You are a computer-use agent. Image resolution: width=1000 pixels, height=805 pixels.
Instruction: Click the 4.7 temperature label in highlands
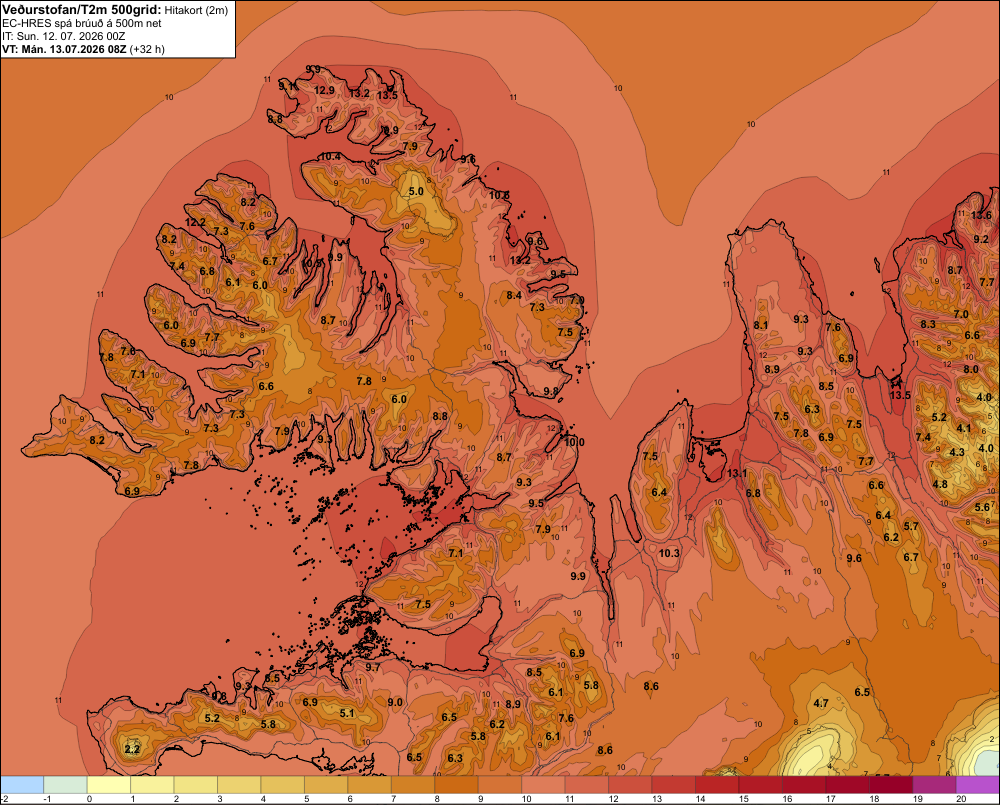(x=821, y=704)
